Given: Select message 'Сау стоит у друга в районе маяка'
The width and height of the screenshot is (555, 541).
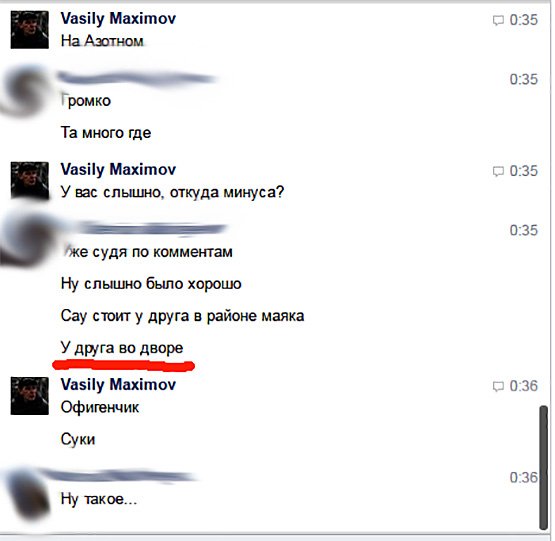Looking at the screenshot, I should pyautogui.click(x=182, y=316).
